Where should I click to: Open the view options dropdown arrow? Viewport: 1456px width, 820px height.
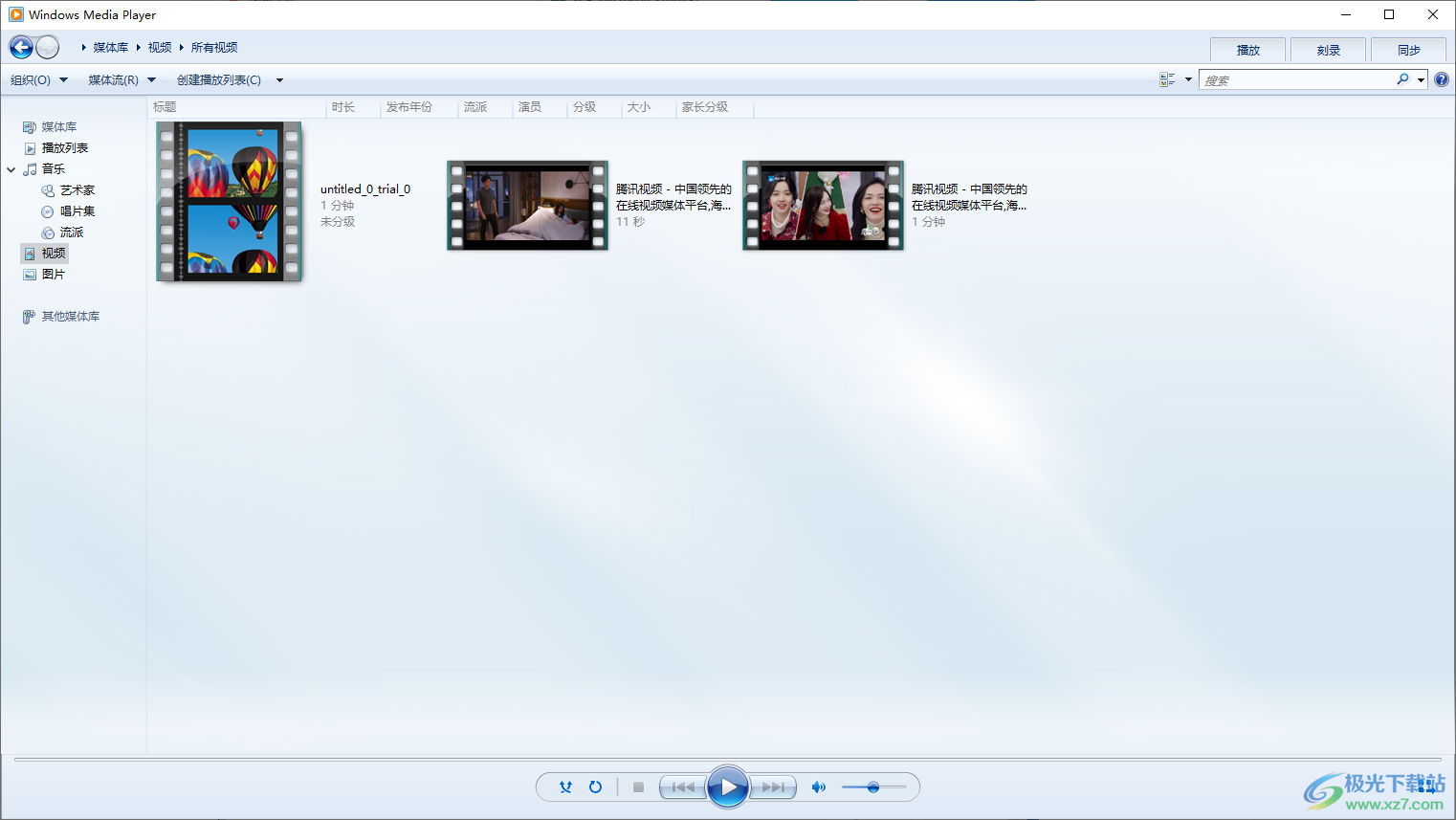coord(1188,79)
